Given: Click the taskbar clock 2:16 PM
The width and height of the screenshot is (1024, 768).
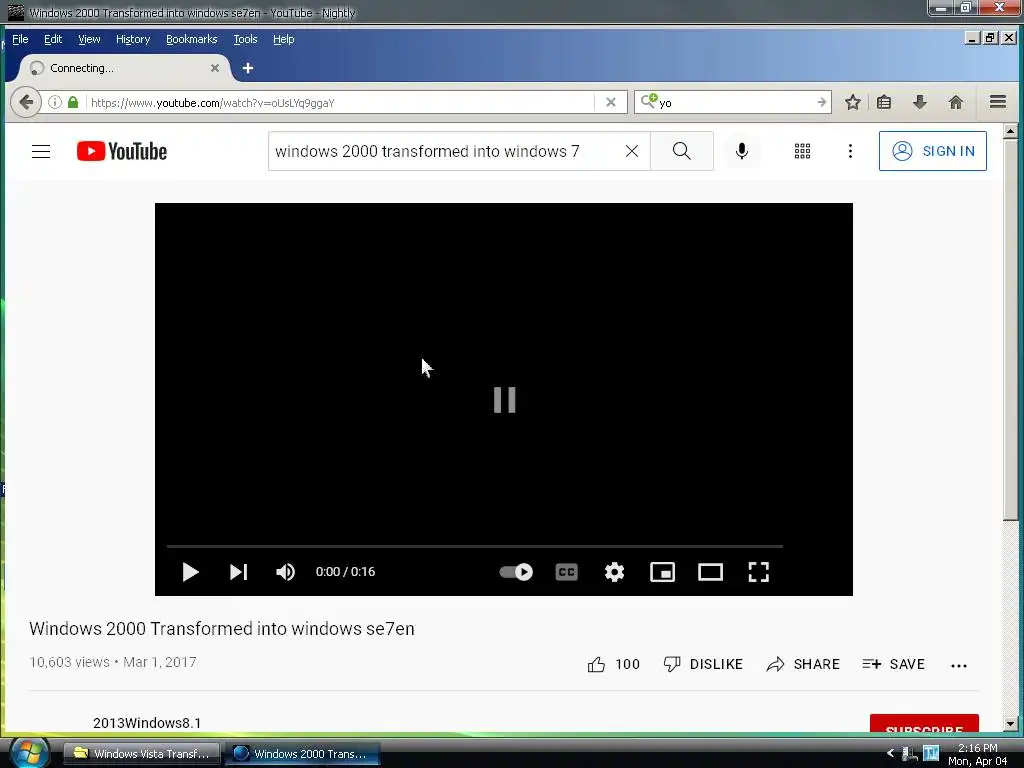Looking at the screenshot, I should click(977, 748).
